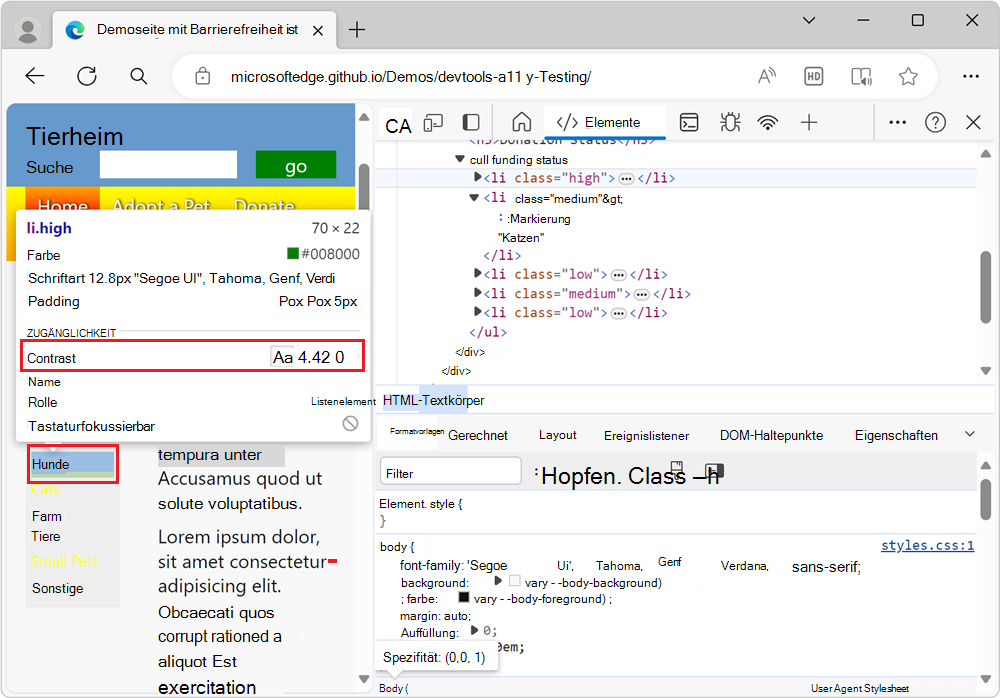Collapse the cull funding status node
The image size is (1000, 698).
(x=460, y=159)
